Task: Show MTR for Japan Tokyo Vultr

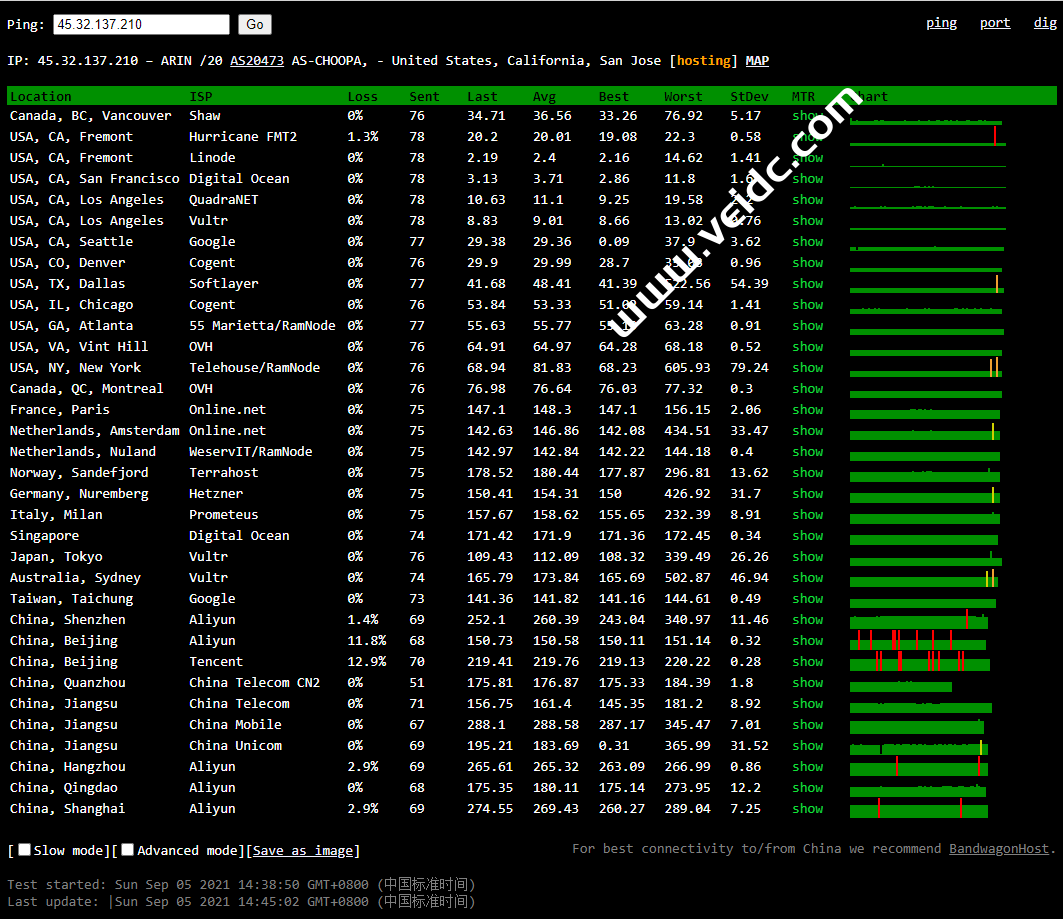Action: [x=807, y=557]
